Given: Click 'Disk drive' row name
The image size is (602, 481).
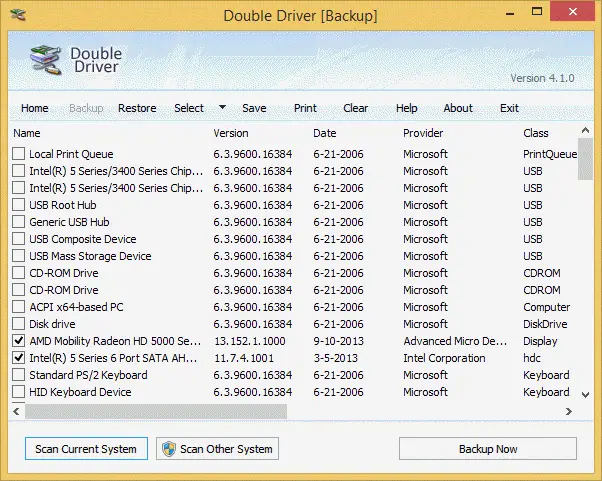Looking at the screenshot, I should 52,324.
